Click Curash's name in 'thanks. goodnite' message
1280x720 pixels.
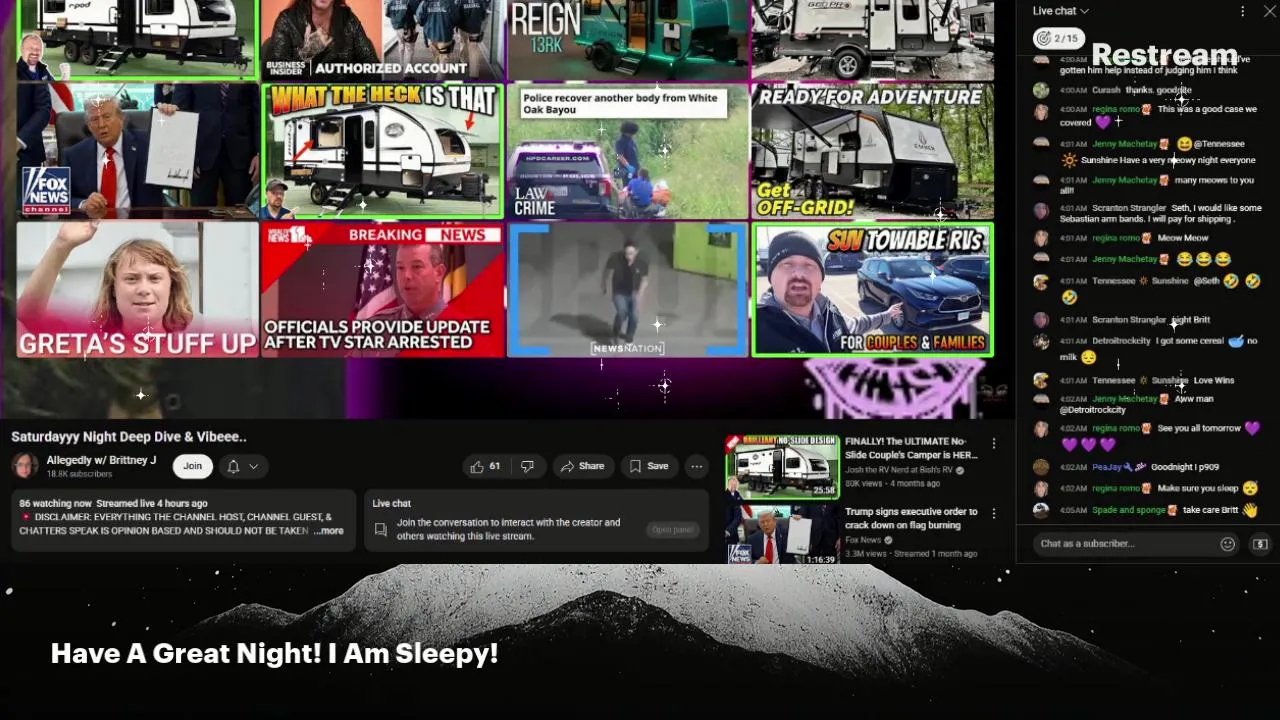[1106, 90]
